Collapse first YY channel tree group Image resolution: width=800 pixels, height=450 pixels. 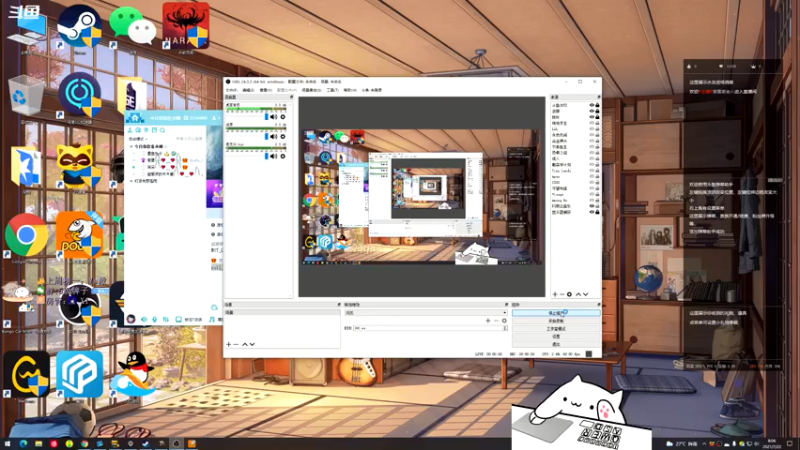(131, 146)
